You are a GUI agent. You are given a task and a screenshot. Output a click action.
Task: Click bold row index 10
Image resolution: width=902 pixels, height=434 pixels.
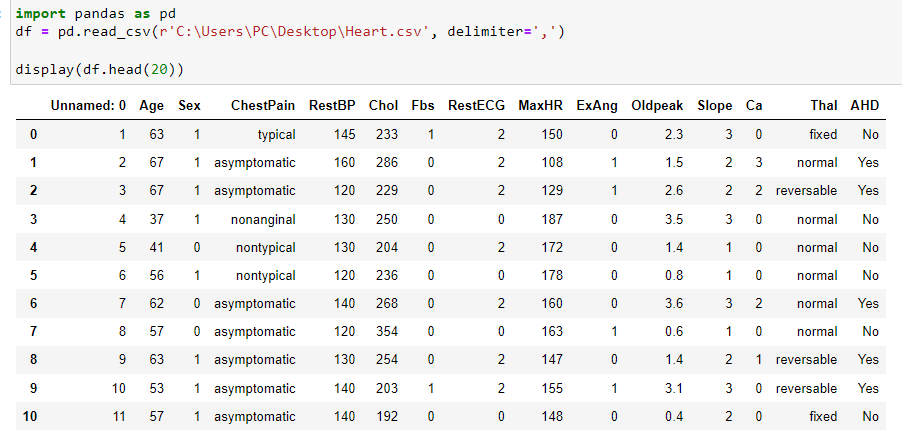(30, 416)
